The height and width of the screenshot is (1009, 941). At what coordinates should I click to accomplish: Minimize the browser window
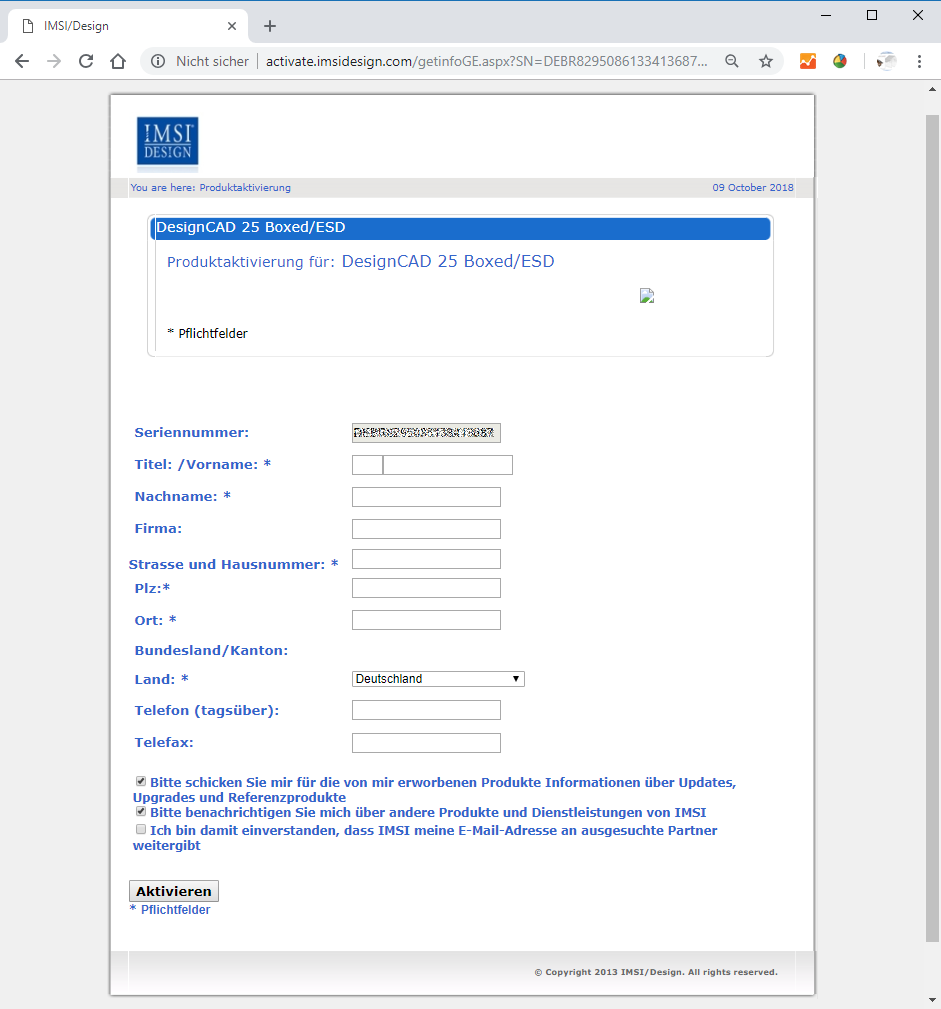tap(826, 15)
